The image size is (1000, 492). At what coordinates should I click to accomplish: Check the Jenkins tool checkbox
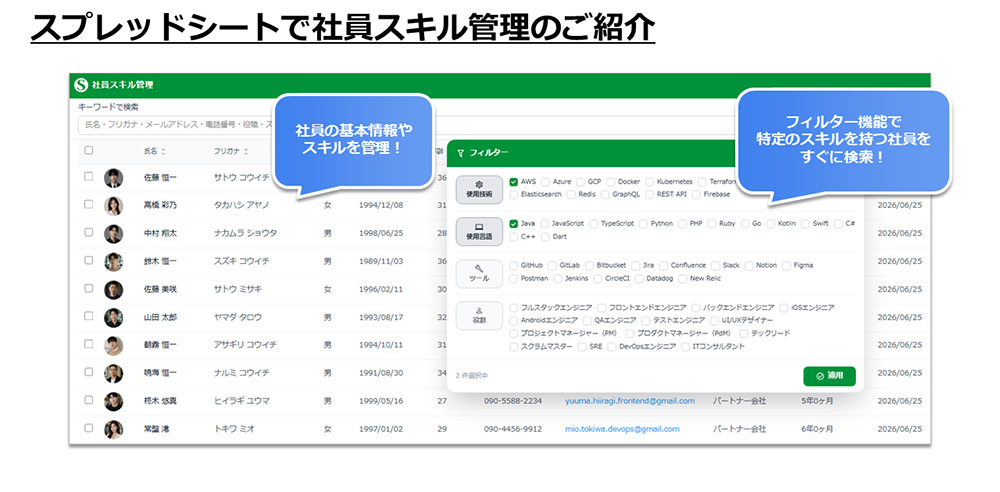558,279
